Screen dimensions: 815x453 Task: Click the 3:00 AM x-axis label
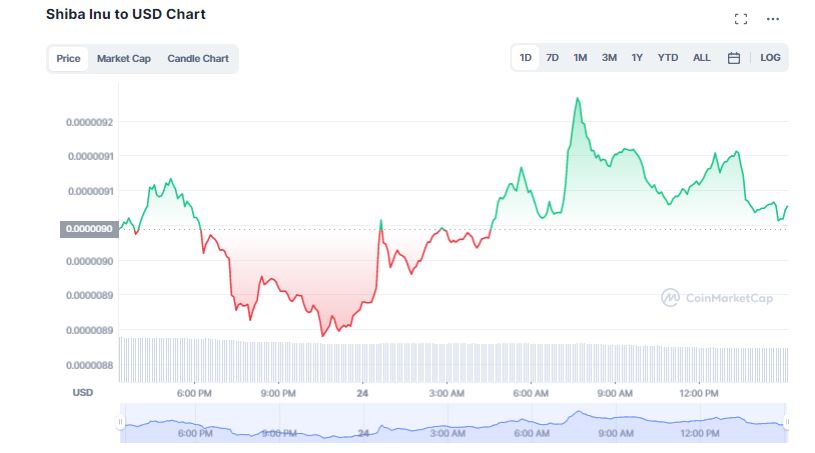tap(446, 394)
